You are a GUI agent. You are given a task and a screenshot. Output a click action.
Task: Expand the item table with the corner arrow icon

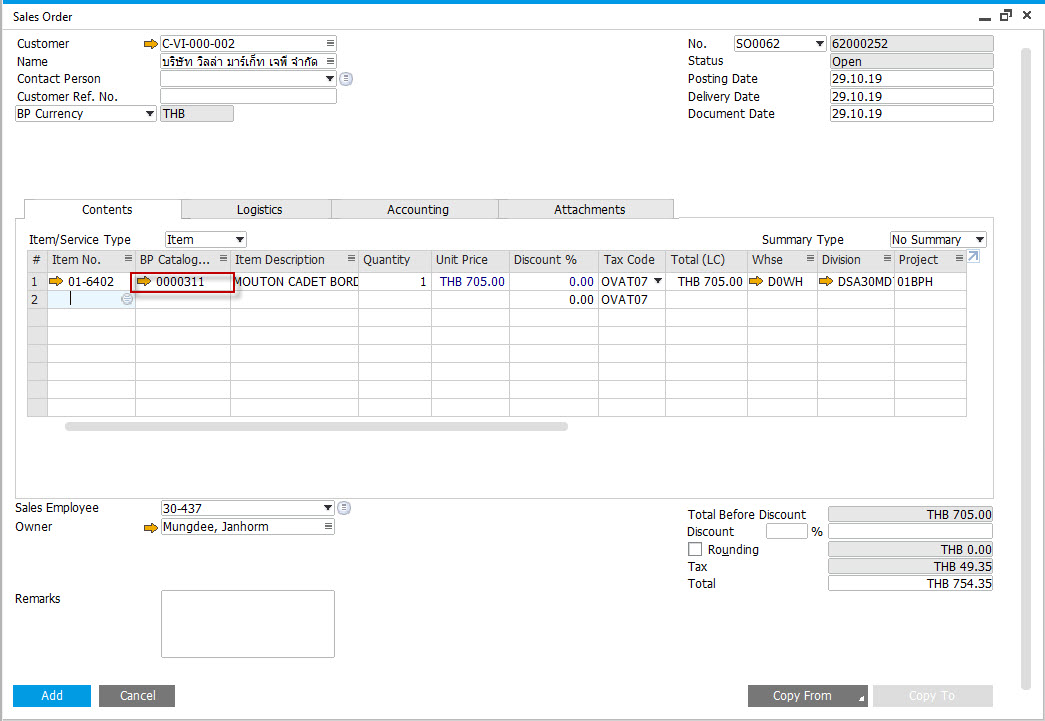(973, 257)
